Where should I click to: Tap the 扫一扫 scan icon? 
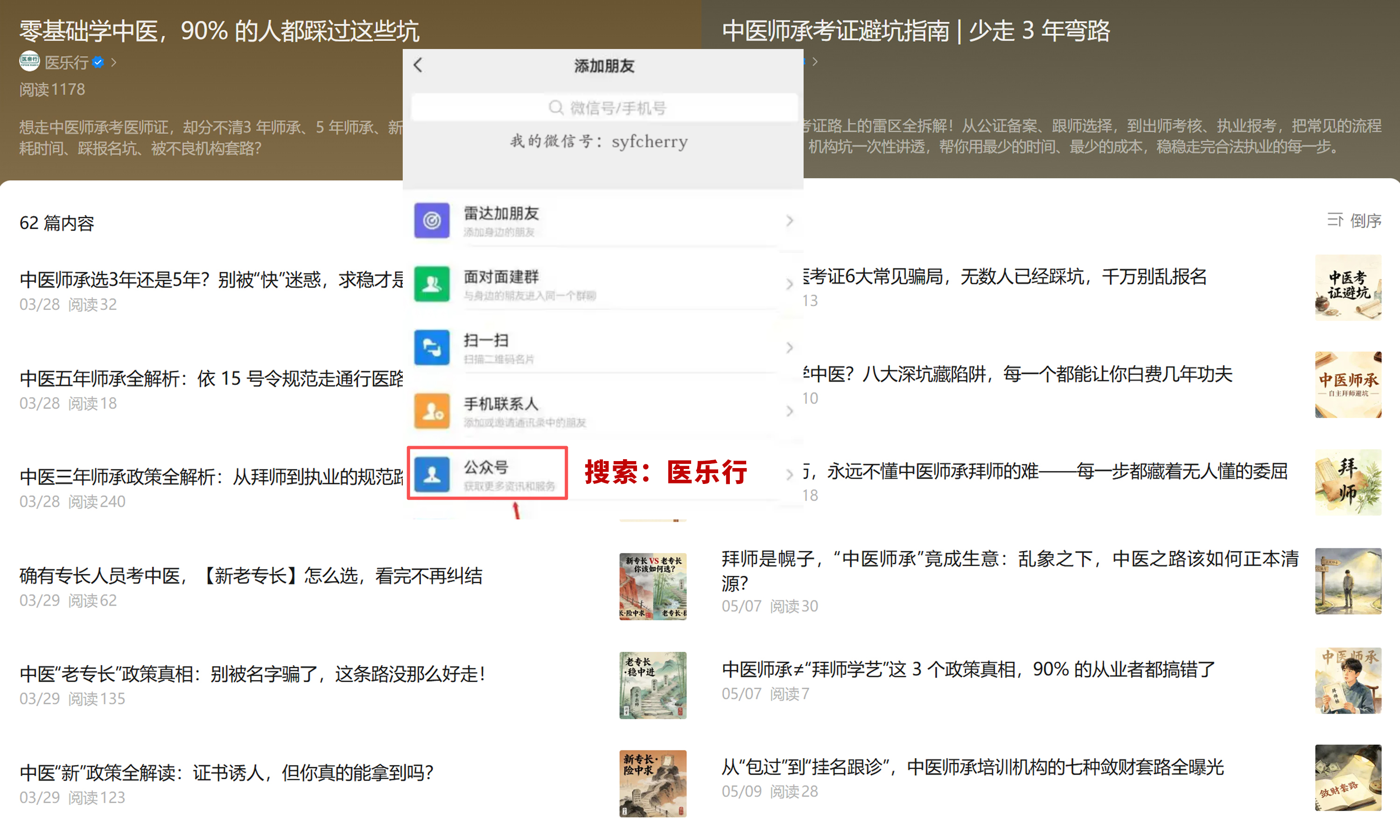tap(432, 347)
